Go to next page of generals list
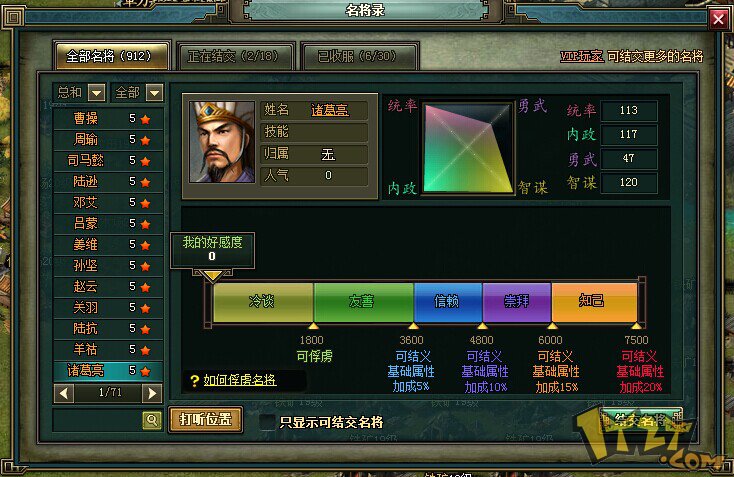Image resolution: width=734 pixels, height=477 pixels. click(x=152, y=393)
